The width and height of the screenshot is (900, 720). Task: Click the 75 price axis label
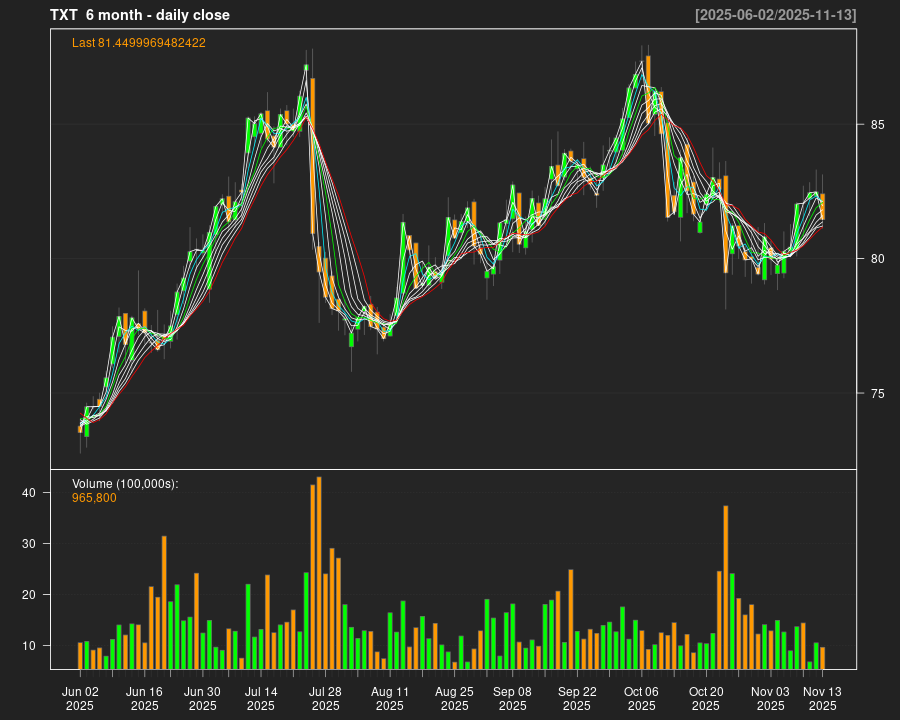point(877,393)
